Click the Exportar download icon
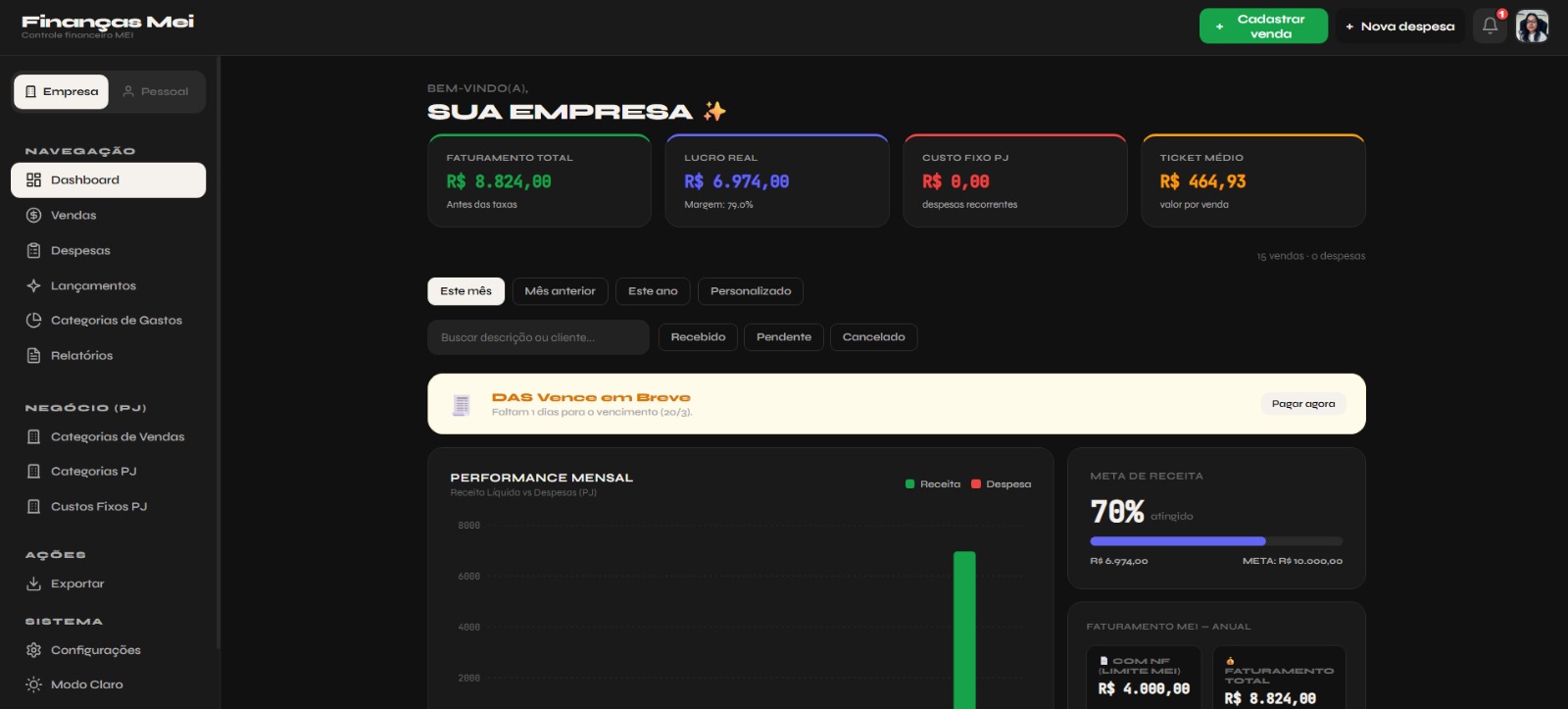Viewport: 1568px width, 709px height. [x=33, y=584]
